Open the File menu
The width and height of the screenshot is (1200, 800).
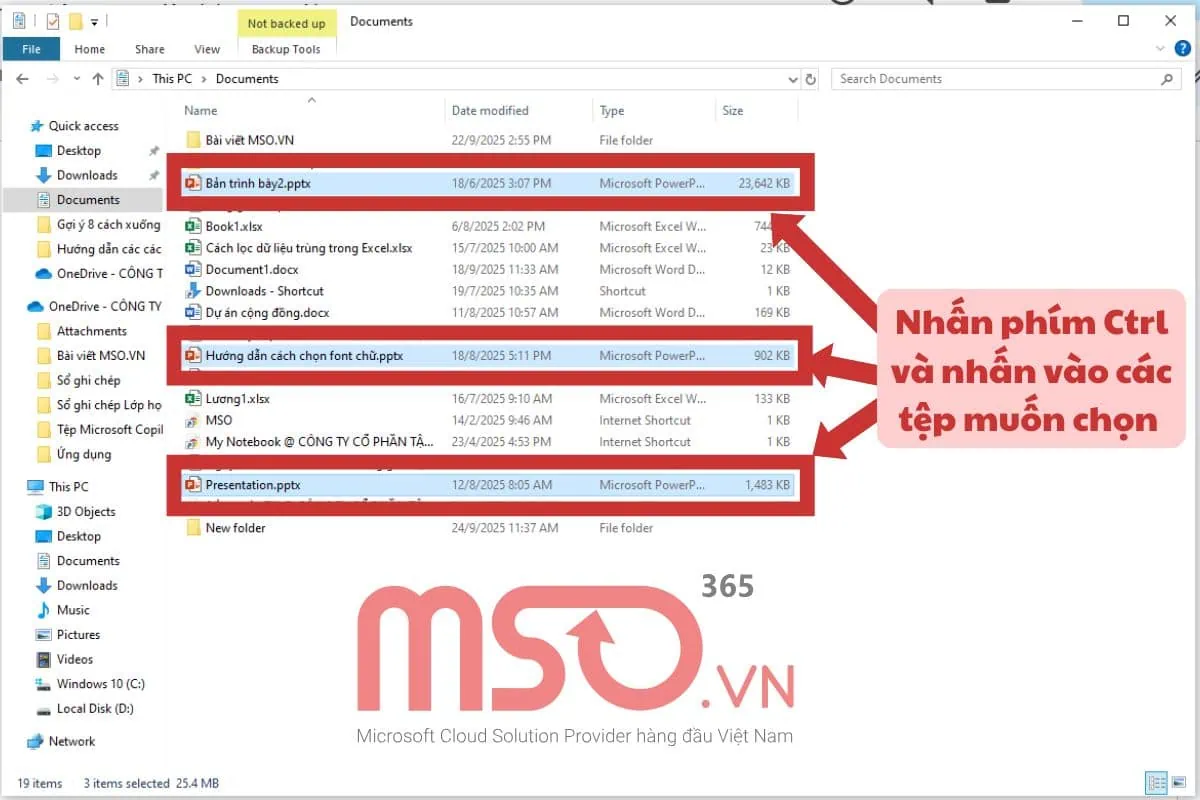coord(31,48)
